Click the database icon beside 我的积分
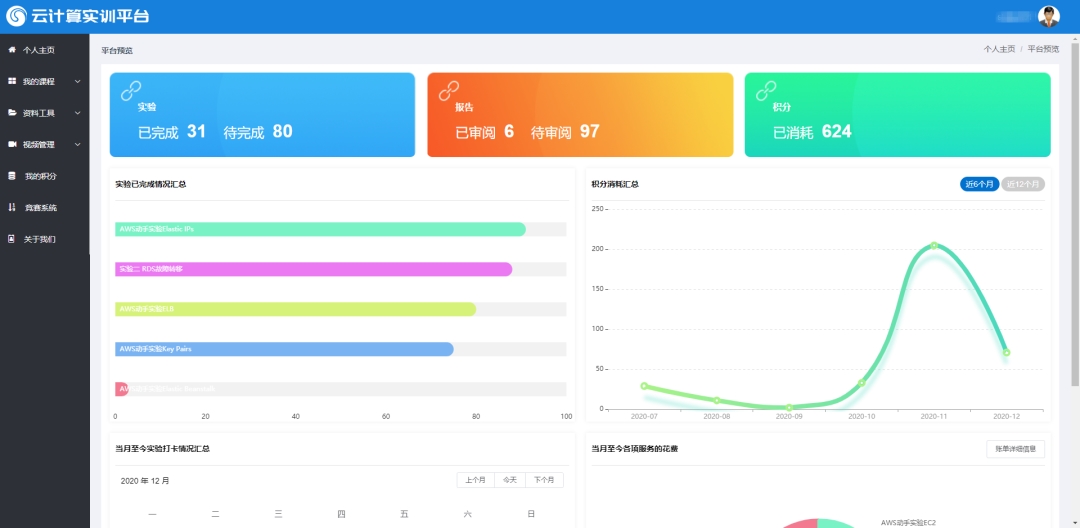The height and width of the screenshot is (528, 1080). click(x=12, y=176)
